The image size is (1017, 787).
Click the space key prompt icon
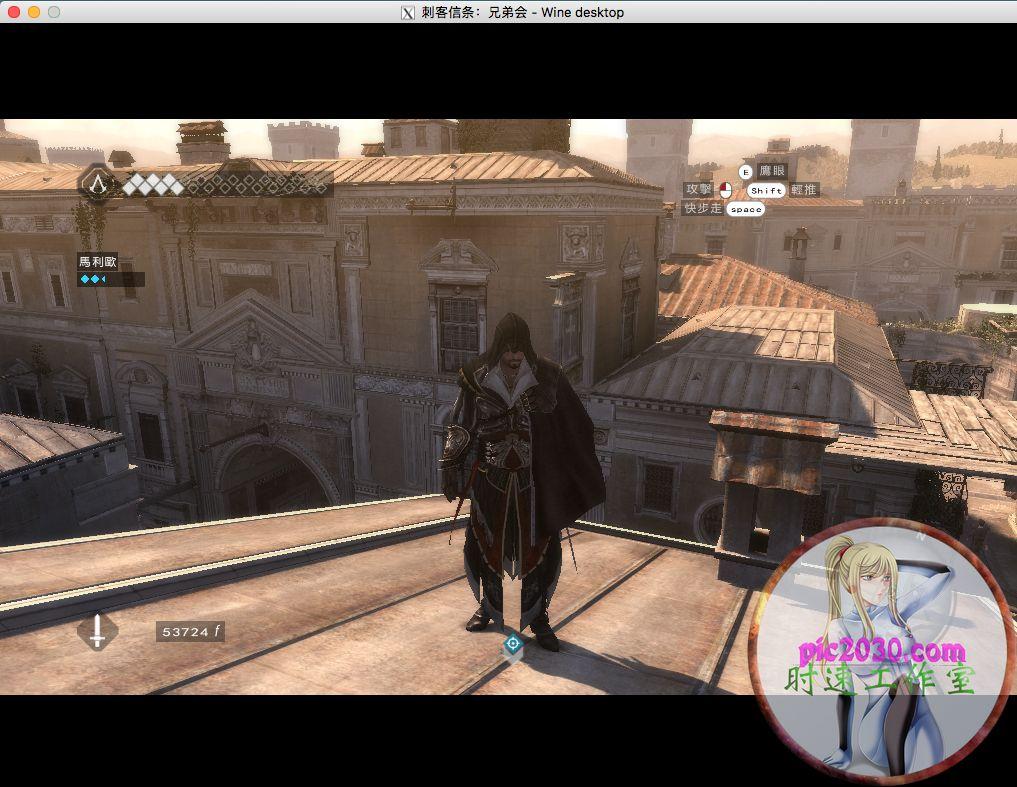point(745,209)
